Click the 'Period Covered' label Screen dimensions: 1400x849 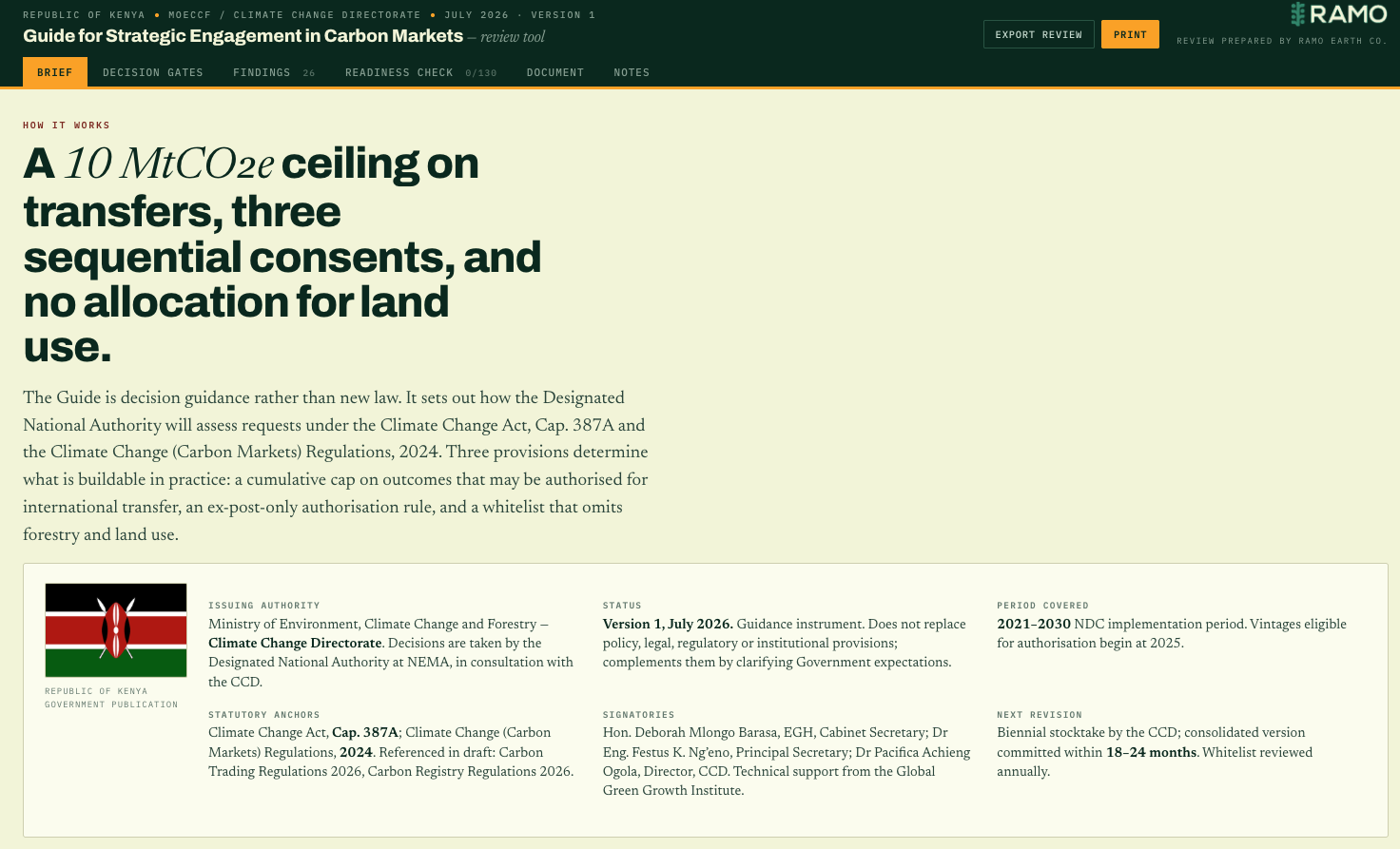[1042, 606]
